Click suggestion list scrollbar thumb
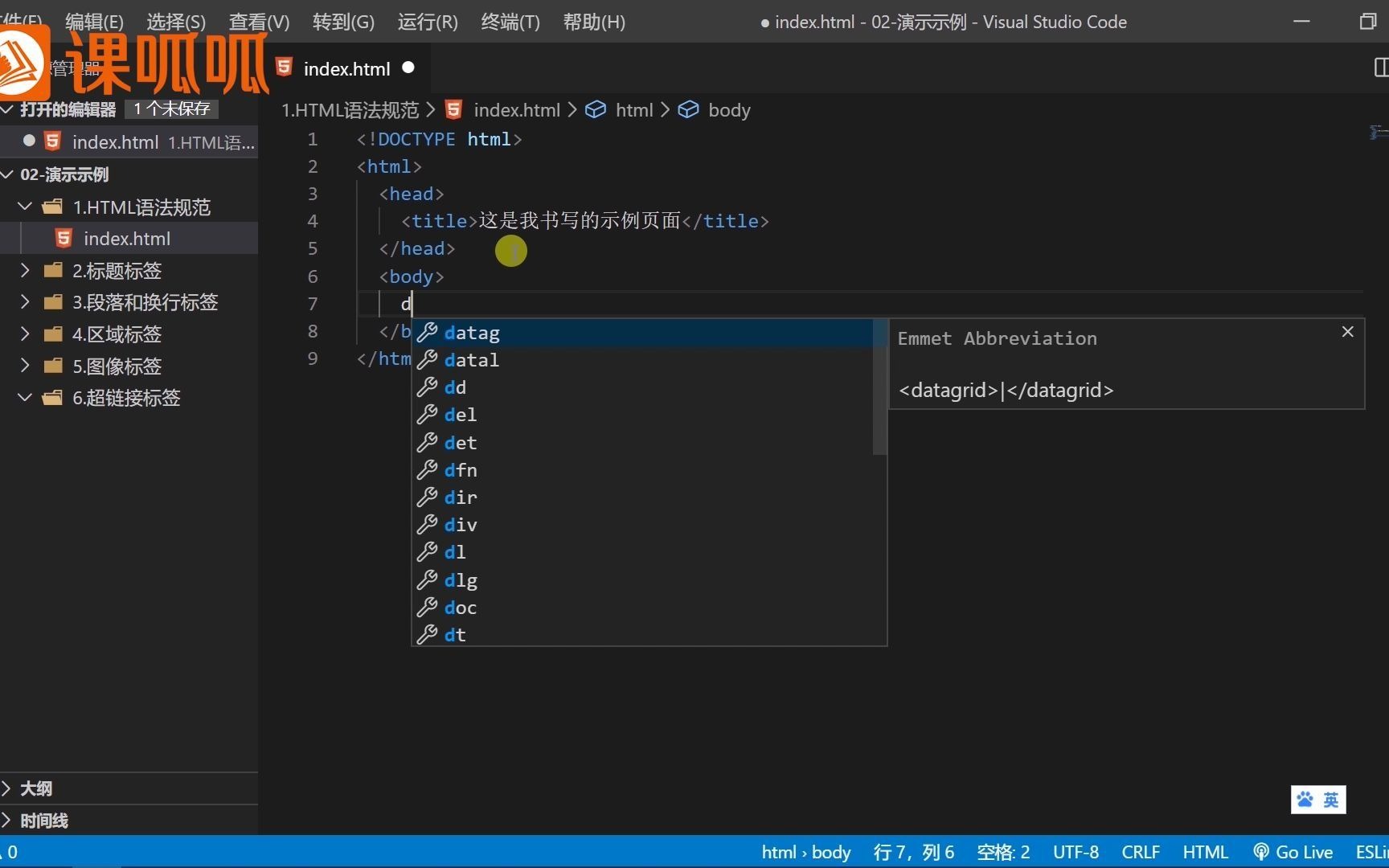This screenshot has width=1389, height=868. [x=879, y=387]
